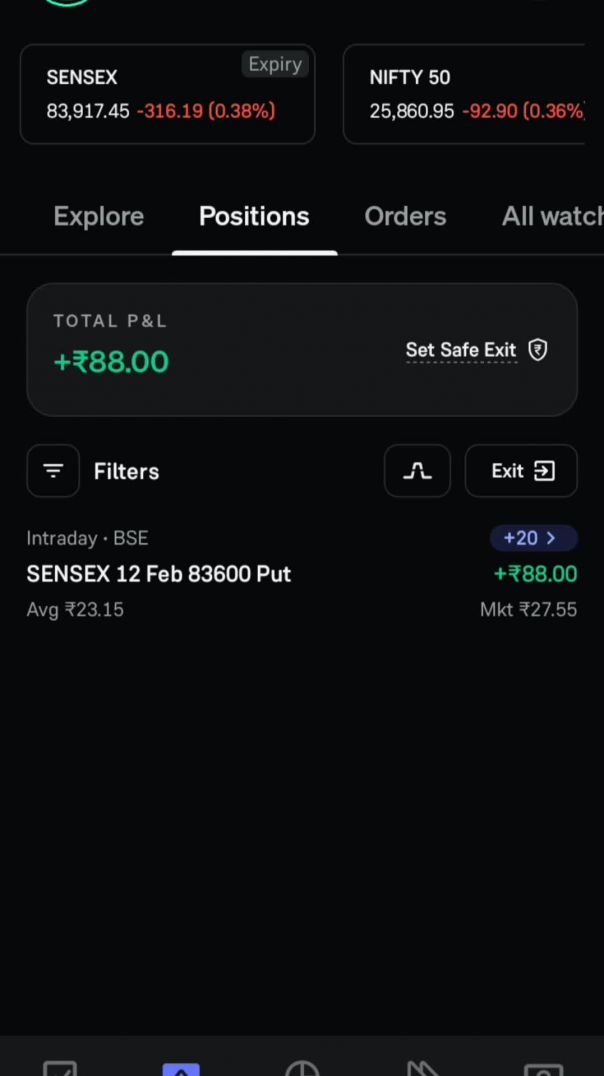Open the NIFTY 50 index card
Screen dimensions: 604x1076
point(465,94)
